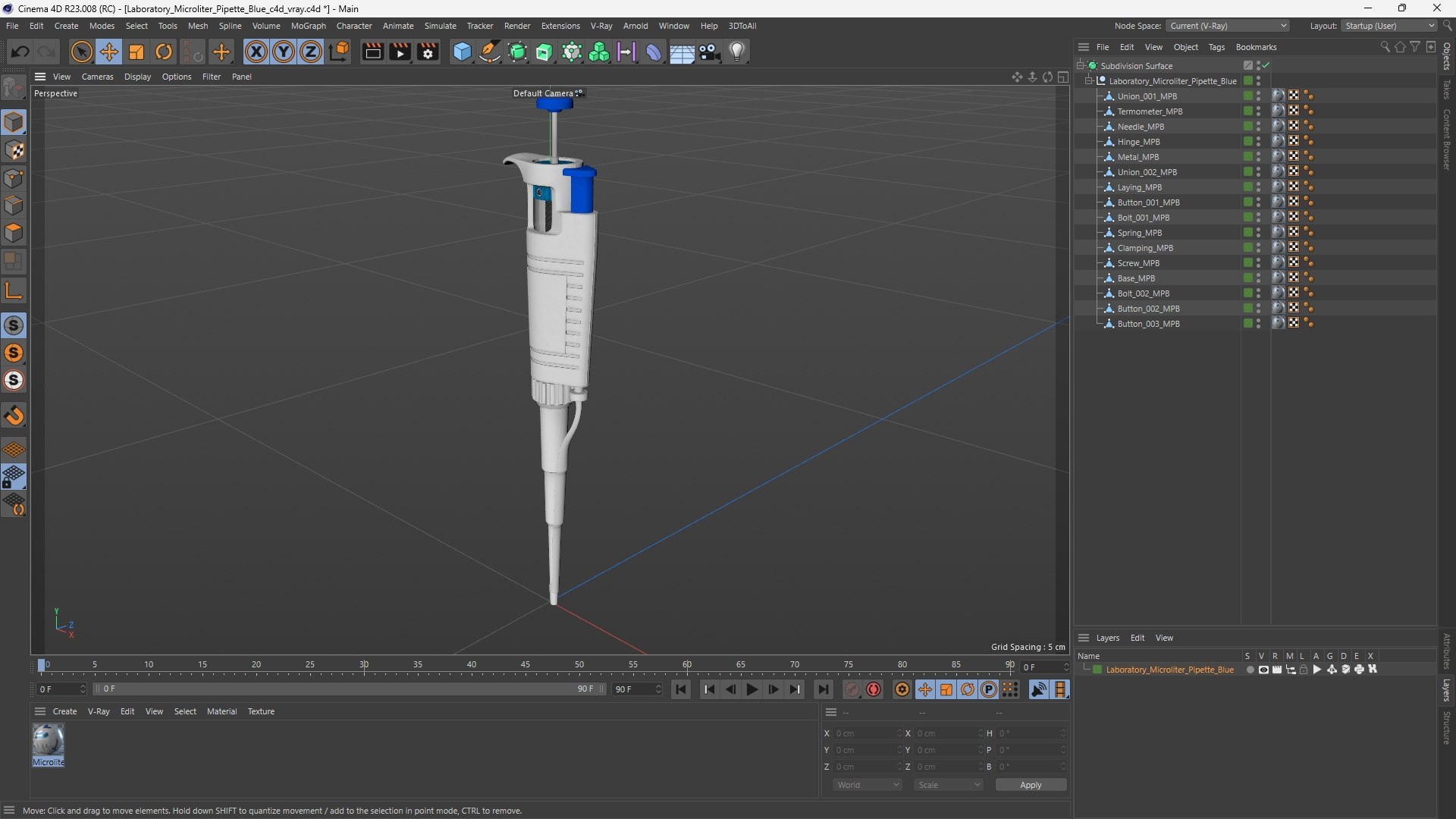Toggle layer Solo dot

click(x=1250, y=670)
